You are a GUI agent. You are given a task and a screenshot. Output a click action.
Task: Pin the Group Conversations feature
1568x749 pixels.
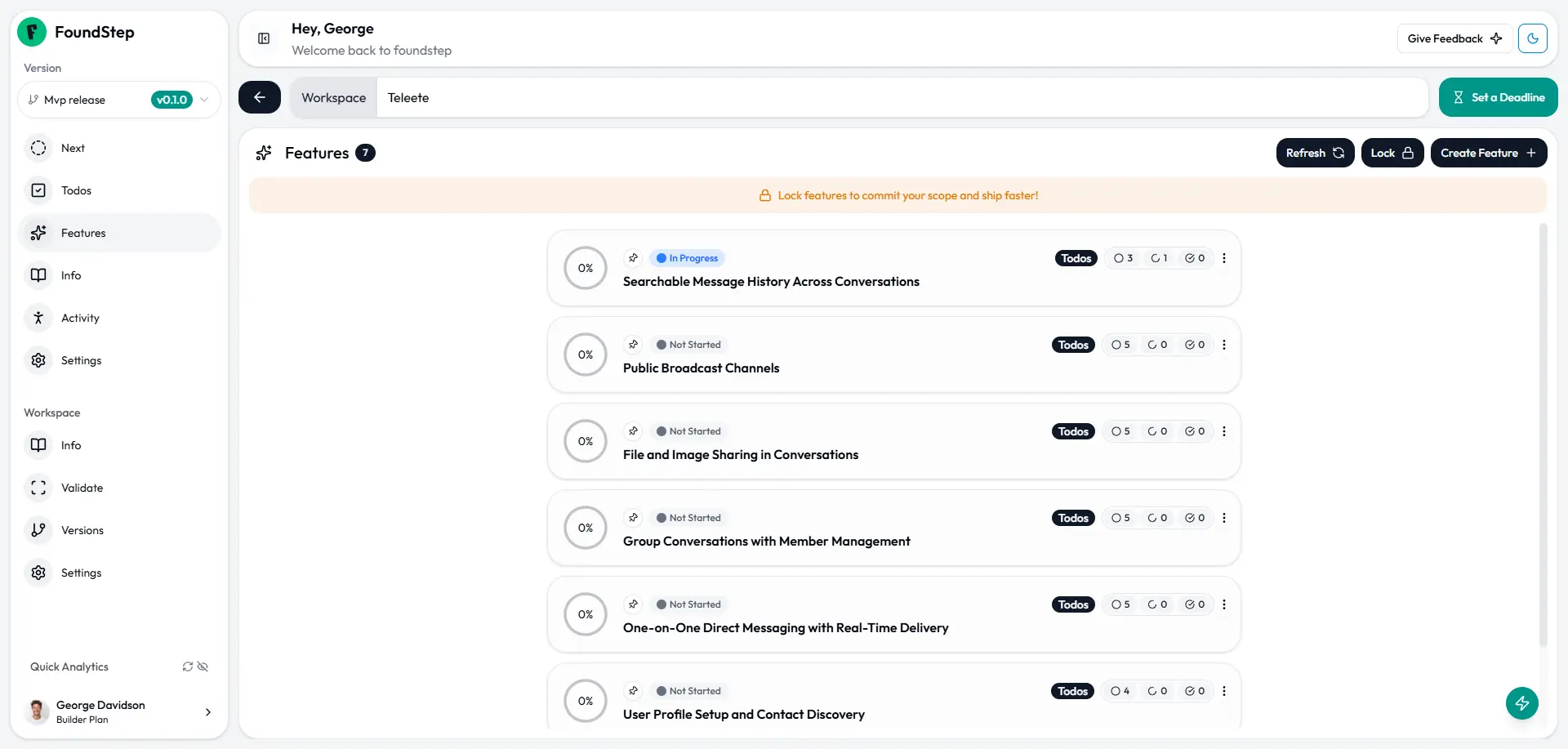click(x=633, y=518)
